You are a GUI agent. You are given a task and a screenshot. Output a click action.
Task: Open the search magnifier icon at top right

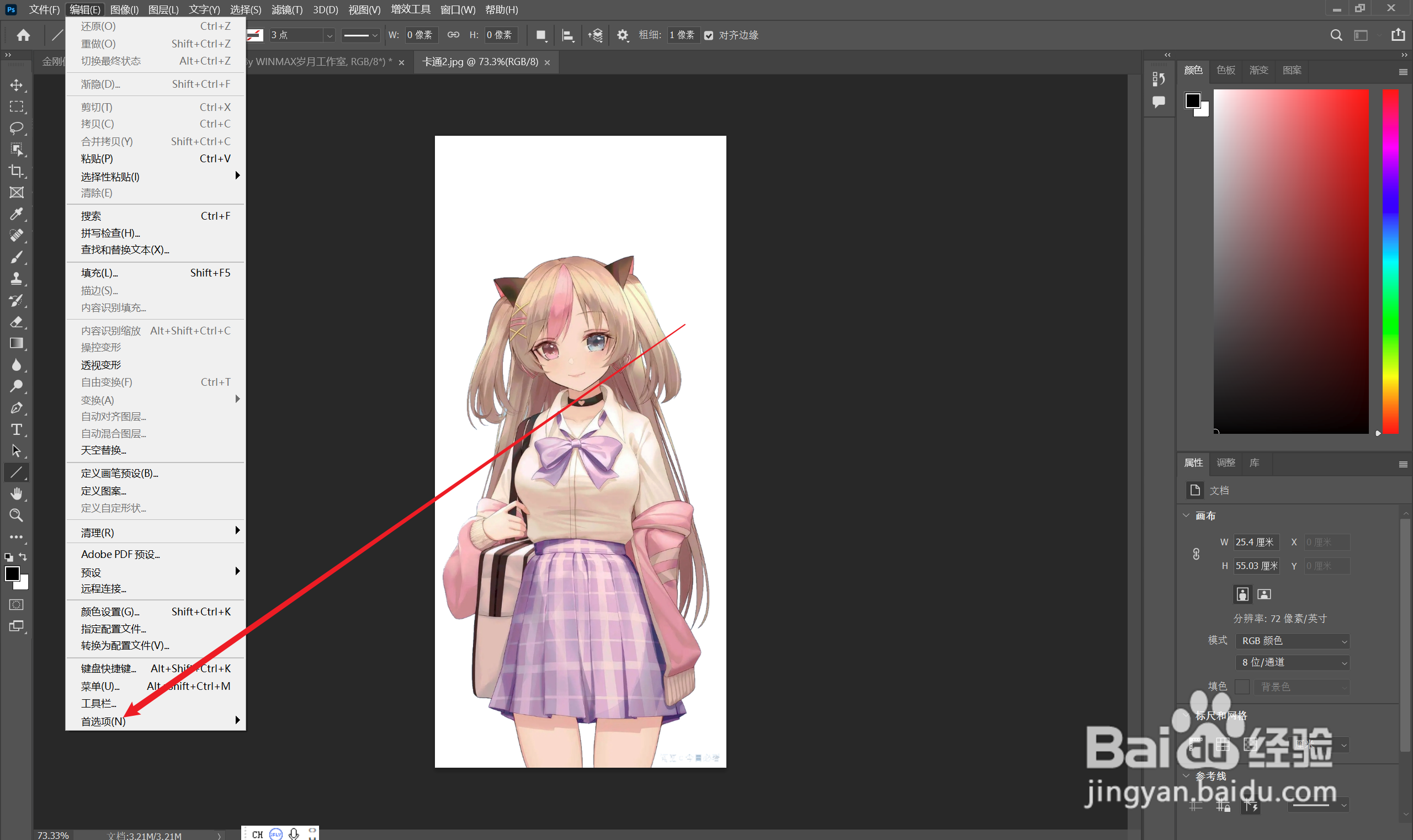coord(1336,35)
